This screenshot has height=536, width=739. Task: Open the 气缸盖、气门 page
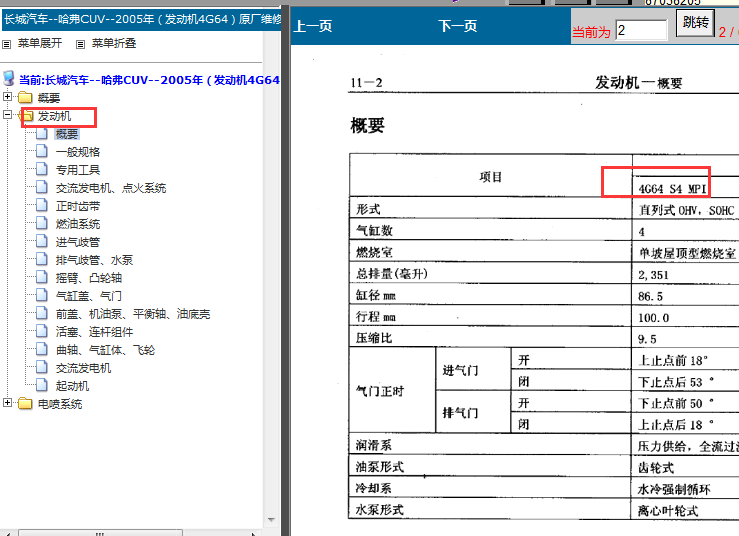[x=89, y=296]
